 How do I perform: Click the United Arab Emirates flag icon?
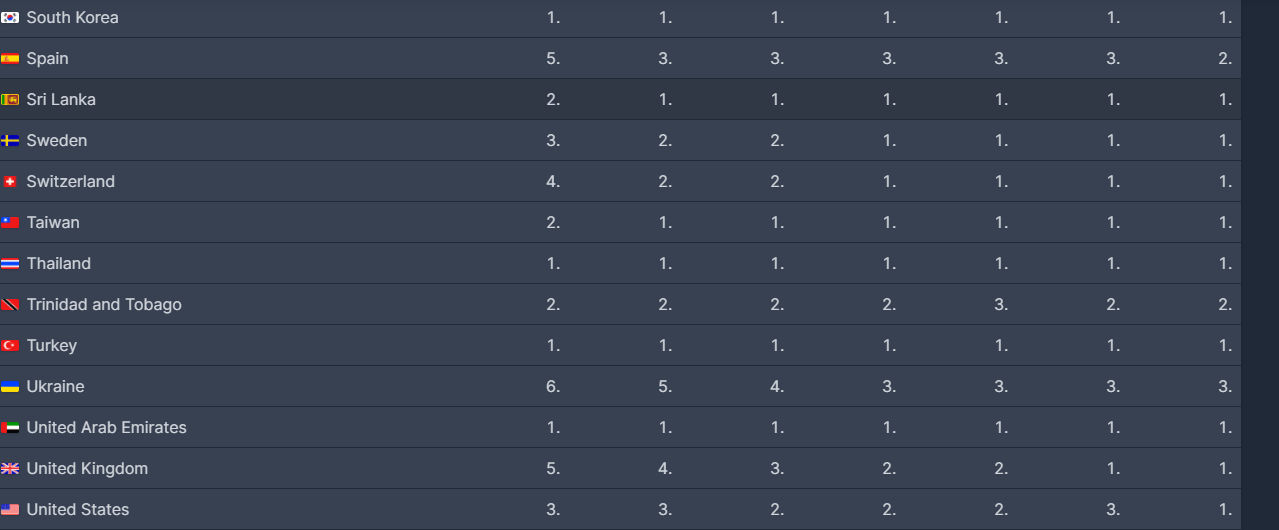point(10,428)
